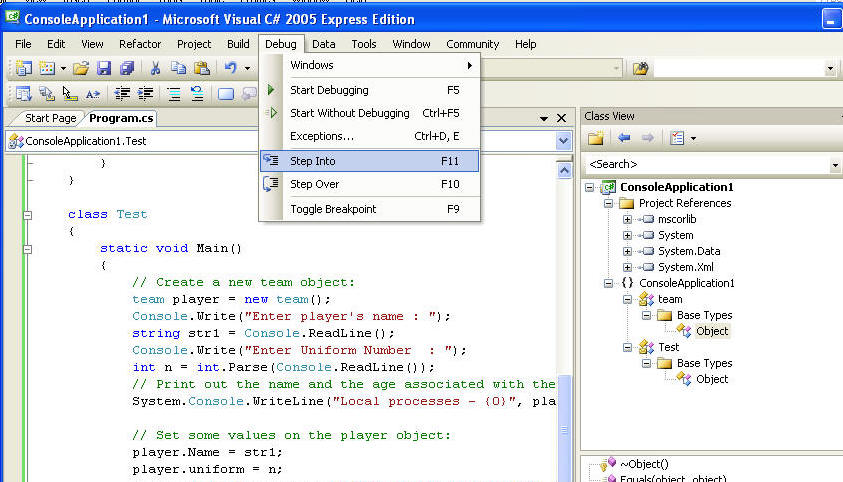
Task: Select Toggle Breakpoint menu entry
Action: 333,209
